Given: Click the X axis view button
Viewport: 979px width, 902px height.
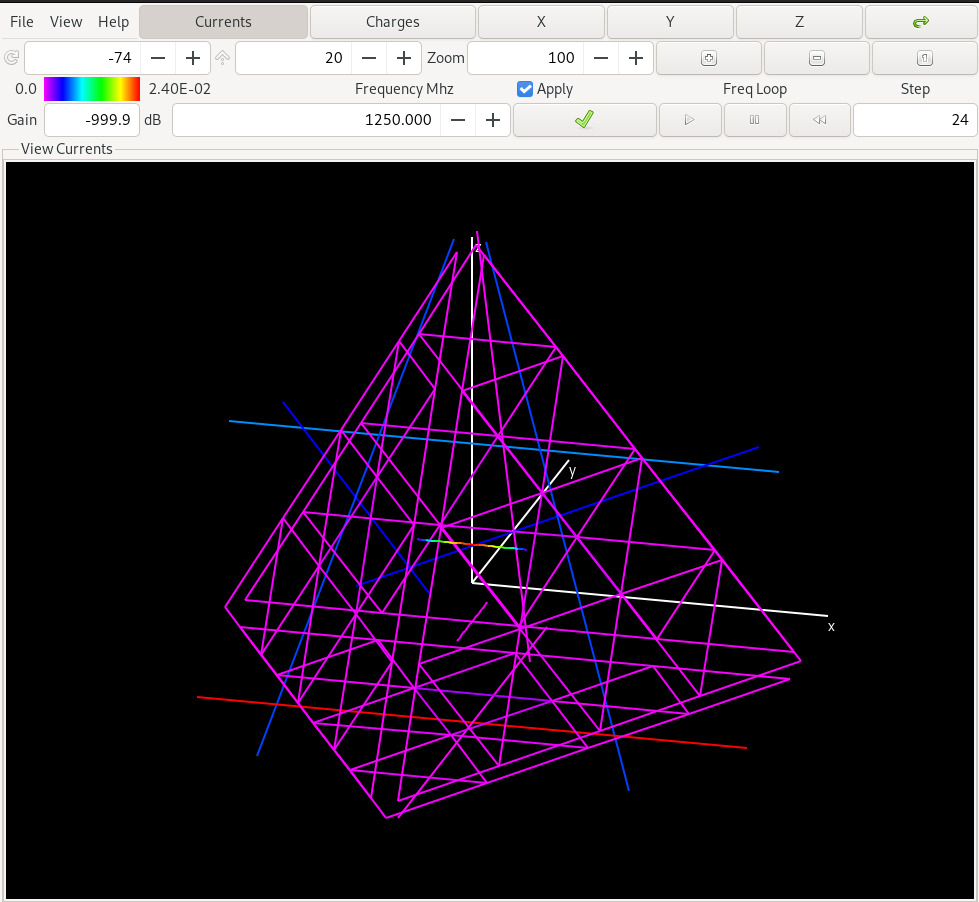Looking at the screenshot, I should pyautogui.click(x=541, y=21).
